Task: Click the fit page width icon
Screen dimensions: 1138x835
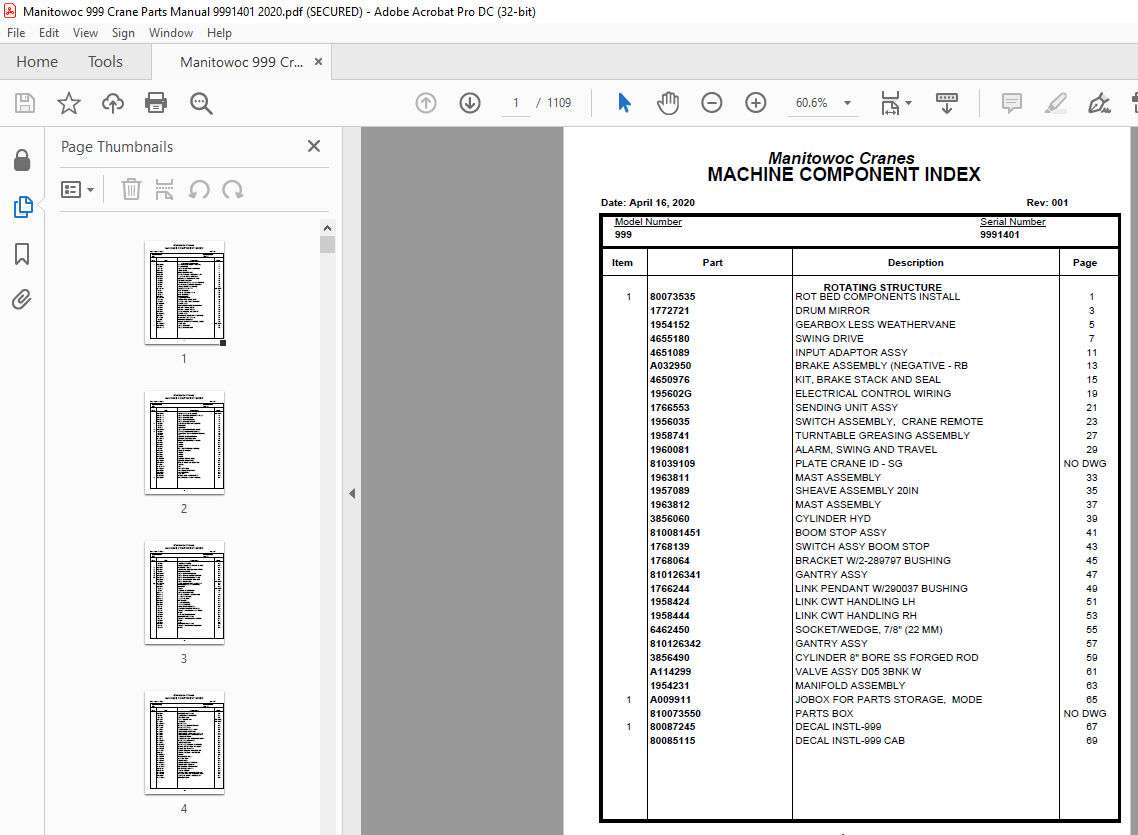Action: pyautogui.click(x=891, y=103)
